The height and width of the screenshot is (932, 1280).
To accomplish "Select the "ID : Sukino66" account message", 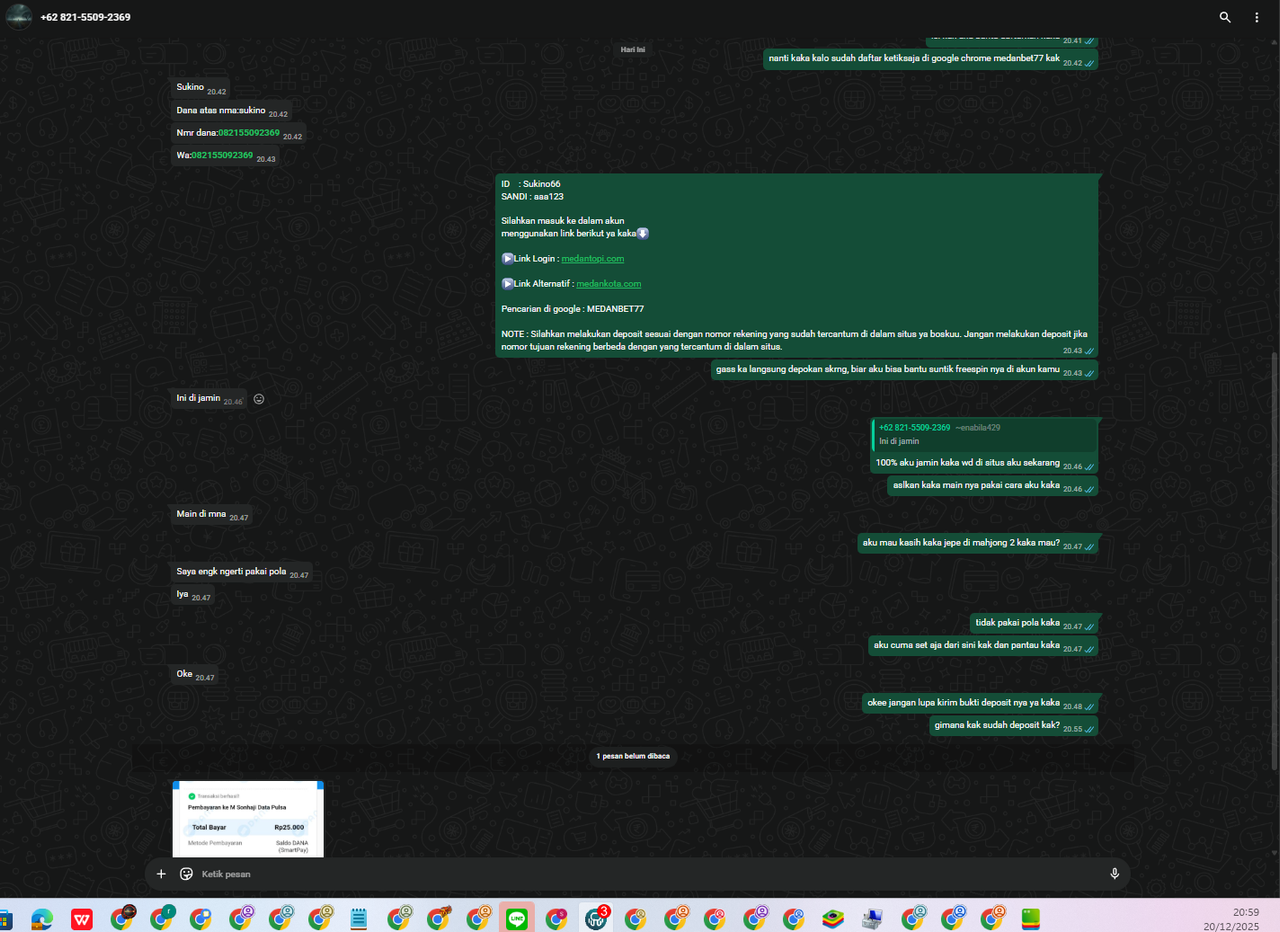I will click(x=797, y=265).
